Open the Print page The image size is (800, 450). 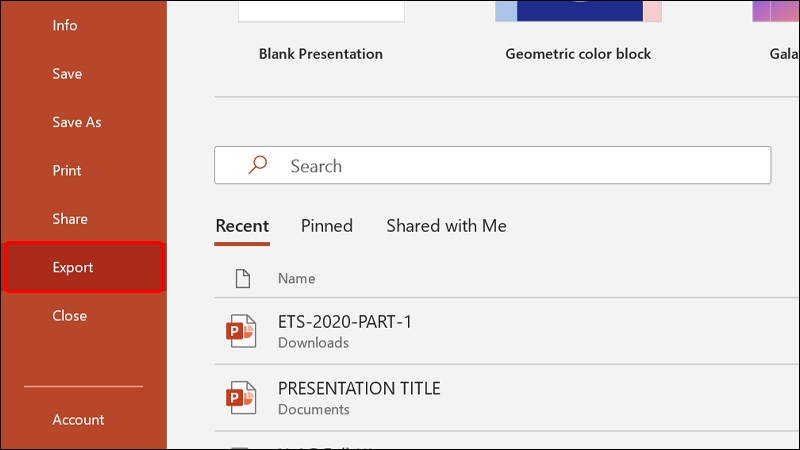(67, 171)
